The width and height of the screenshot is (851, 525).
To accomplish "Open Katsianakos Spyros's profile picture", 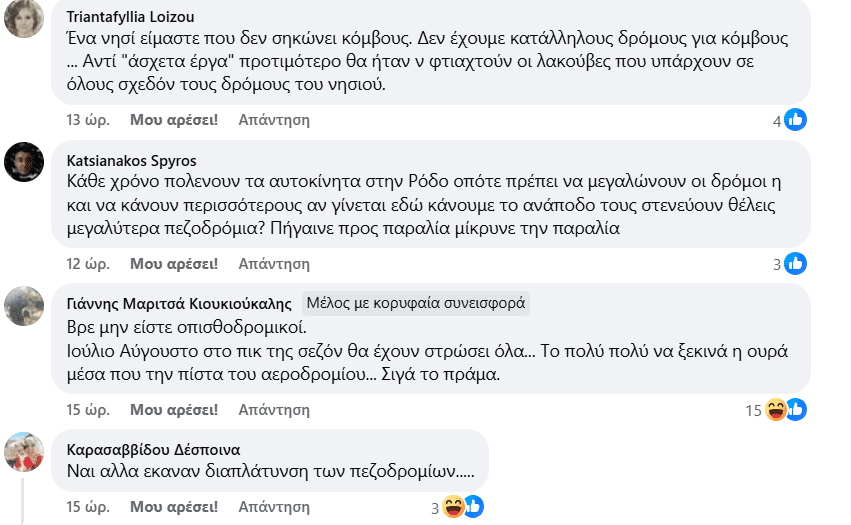I will [x=23, y=162].
